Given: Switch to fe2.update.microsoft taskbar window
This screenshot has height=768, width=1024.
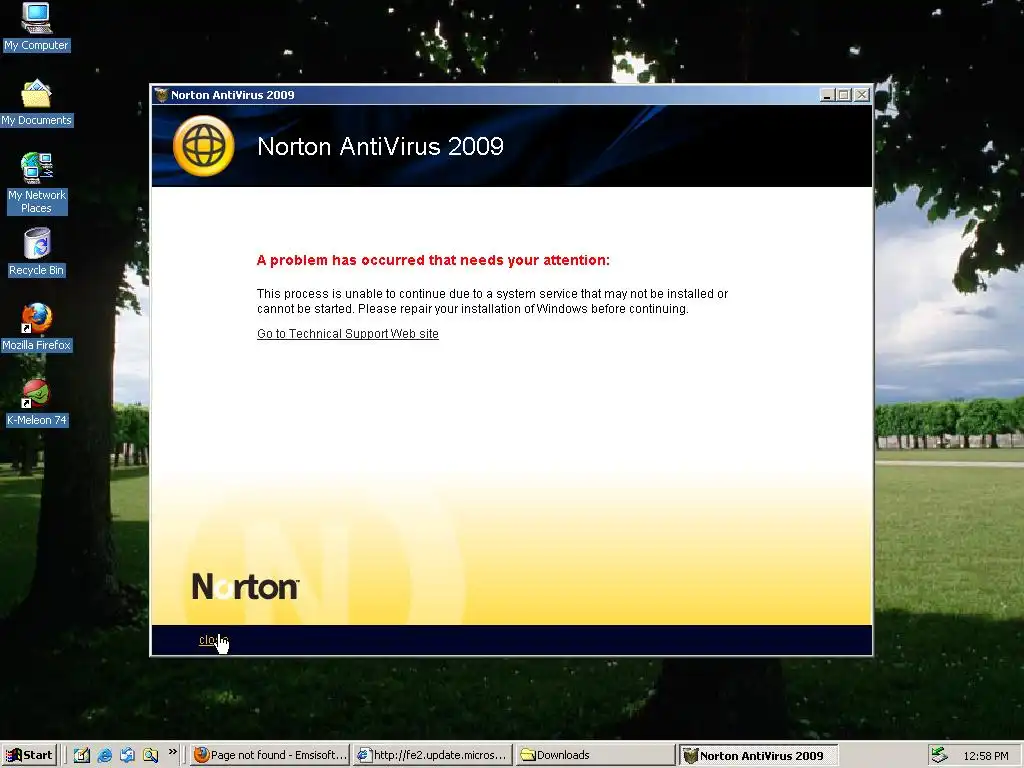Looking at the screenshot, I should pyautogui.click(x=432, y=755).
